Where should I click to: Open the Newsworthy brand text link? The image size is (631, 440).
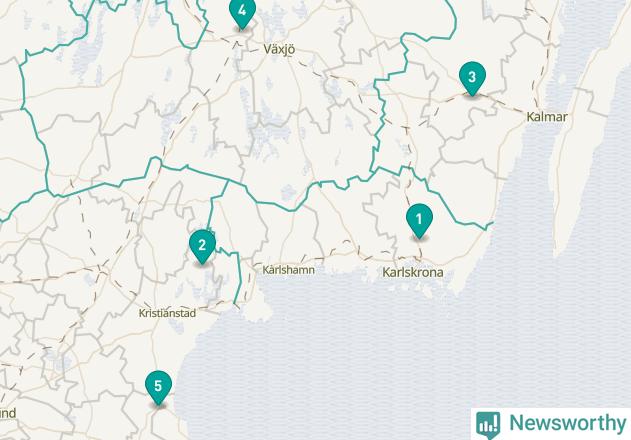coord(568,423)
